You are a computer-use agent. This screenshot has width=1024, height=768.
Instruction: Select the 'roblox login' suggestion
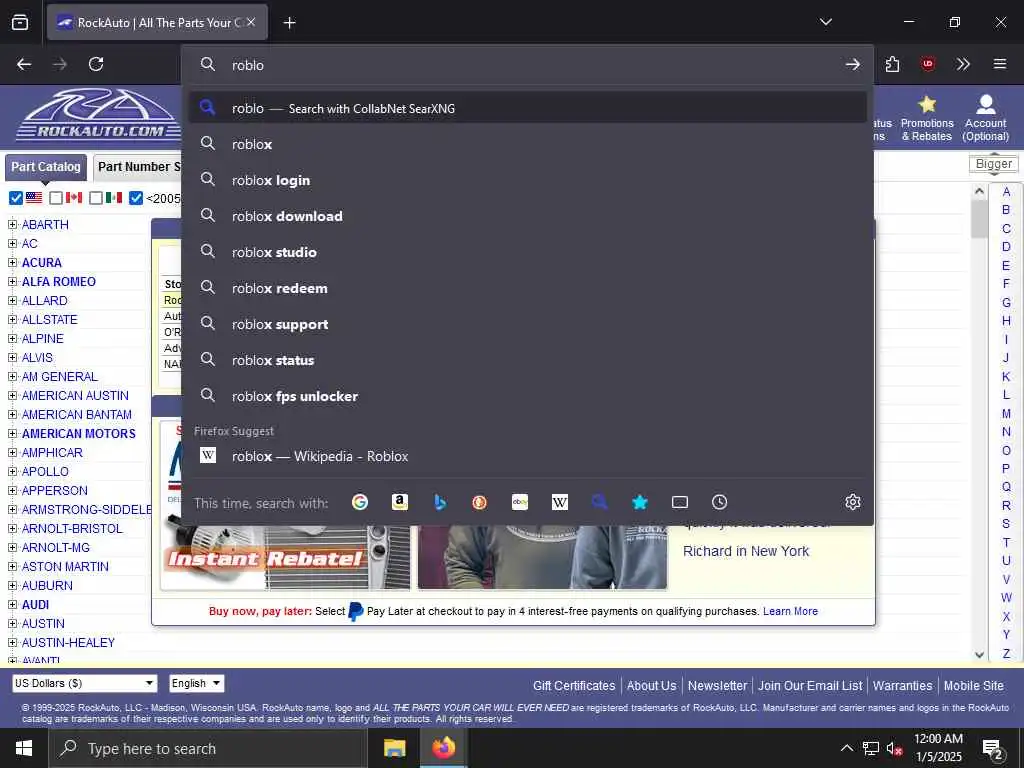(528, 180)
